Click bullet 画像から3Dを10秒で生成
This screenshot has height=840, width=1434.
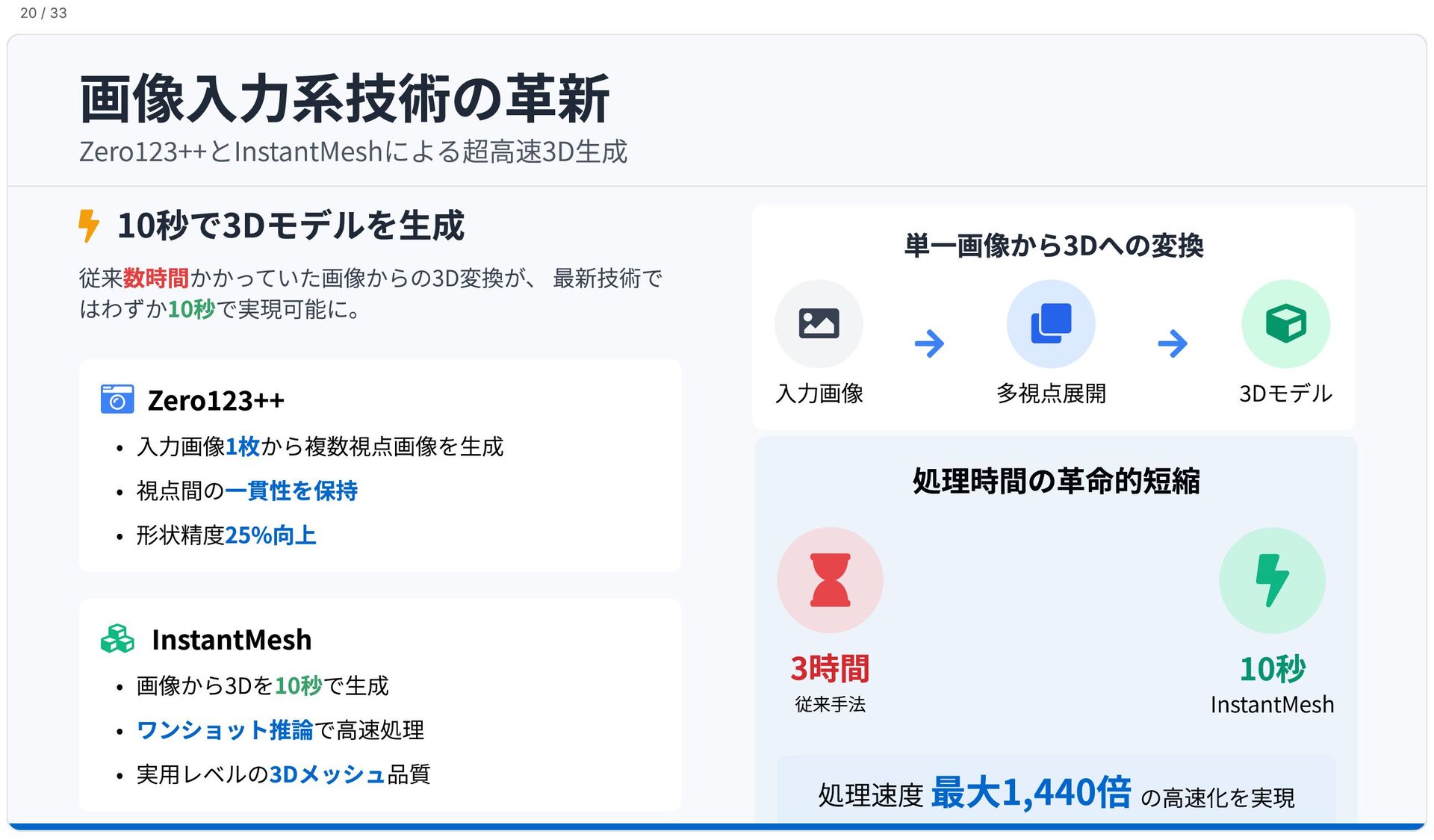click(263, 685)
